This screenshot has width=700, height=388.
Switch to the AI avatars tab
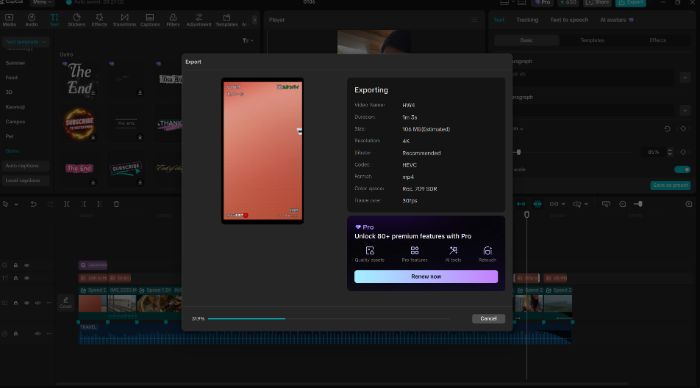pyautogui.click(x=617, y=20)
